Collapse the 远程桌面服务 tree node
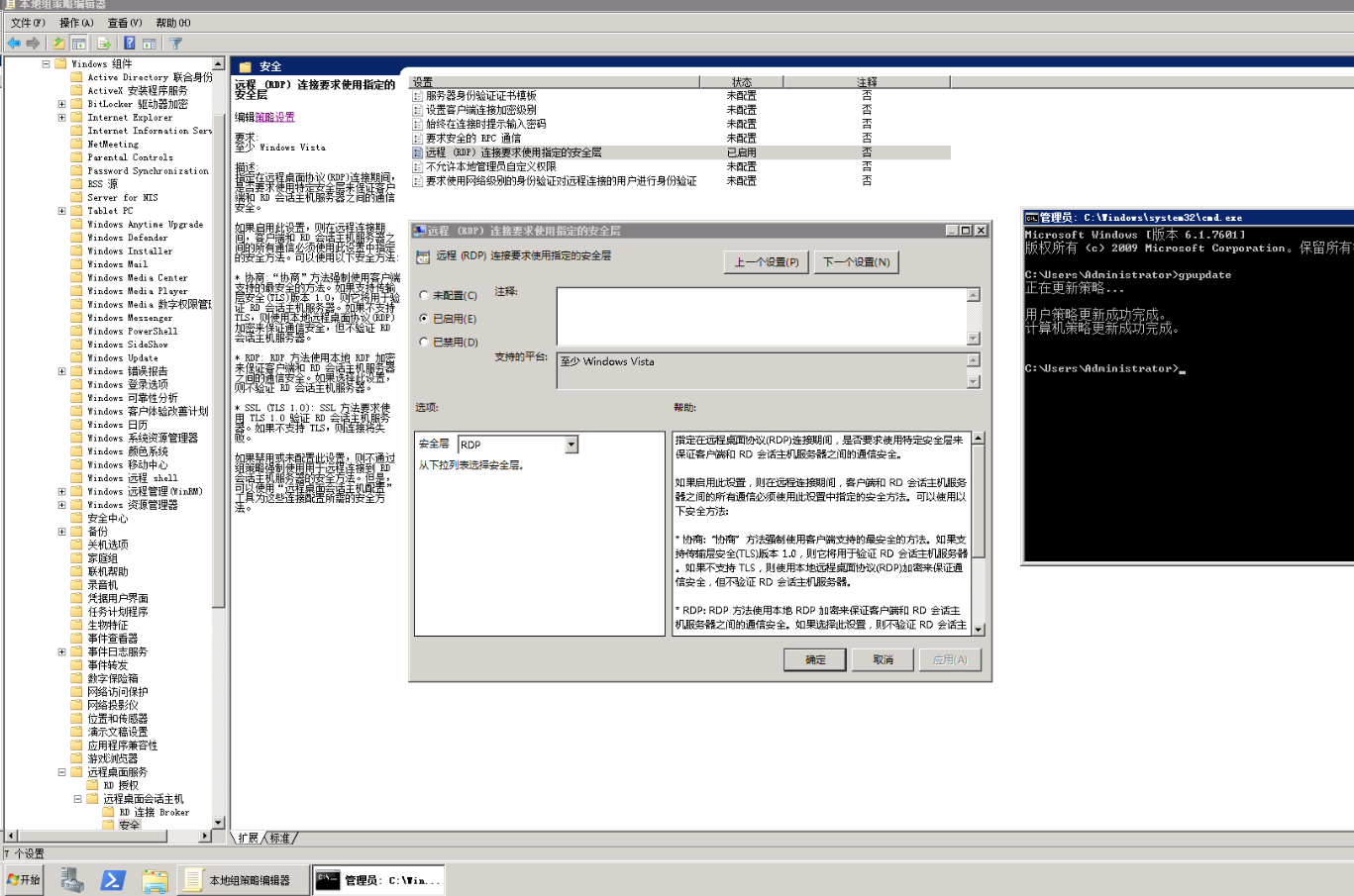This screenshot has height=896, width=1354. (61, 772)
